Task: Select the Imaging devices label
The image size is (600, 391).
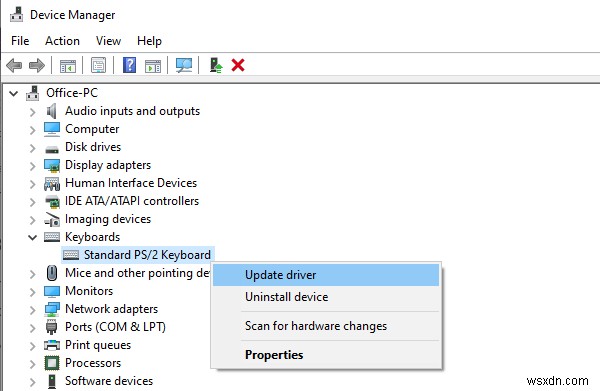Action: click(108, 219)
